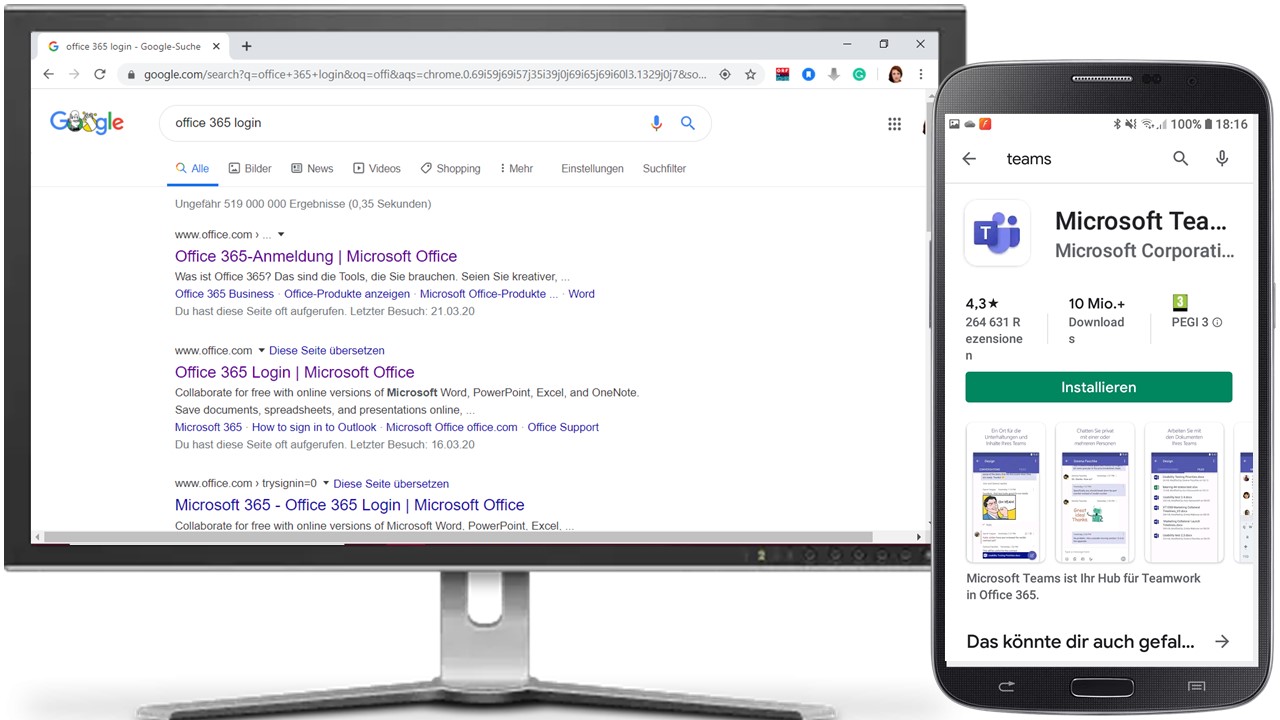Image resolution: width=1280 pixels, height=720 pixels.
Task: Bookmark this page with star icon
Action: [750, 74]
